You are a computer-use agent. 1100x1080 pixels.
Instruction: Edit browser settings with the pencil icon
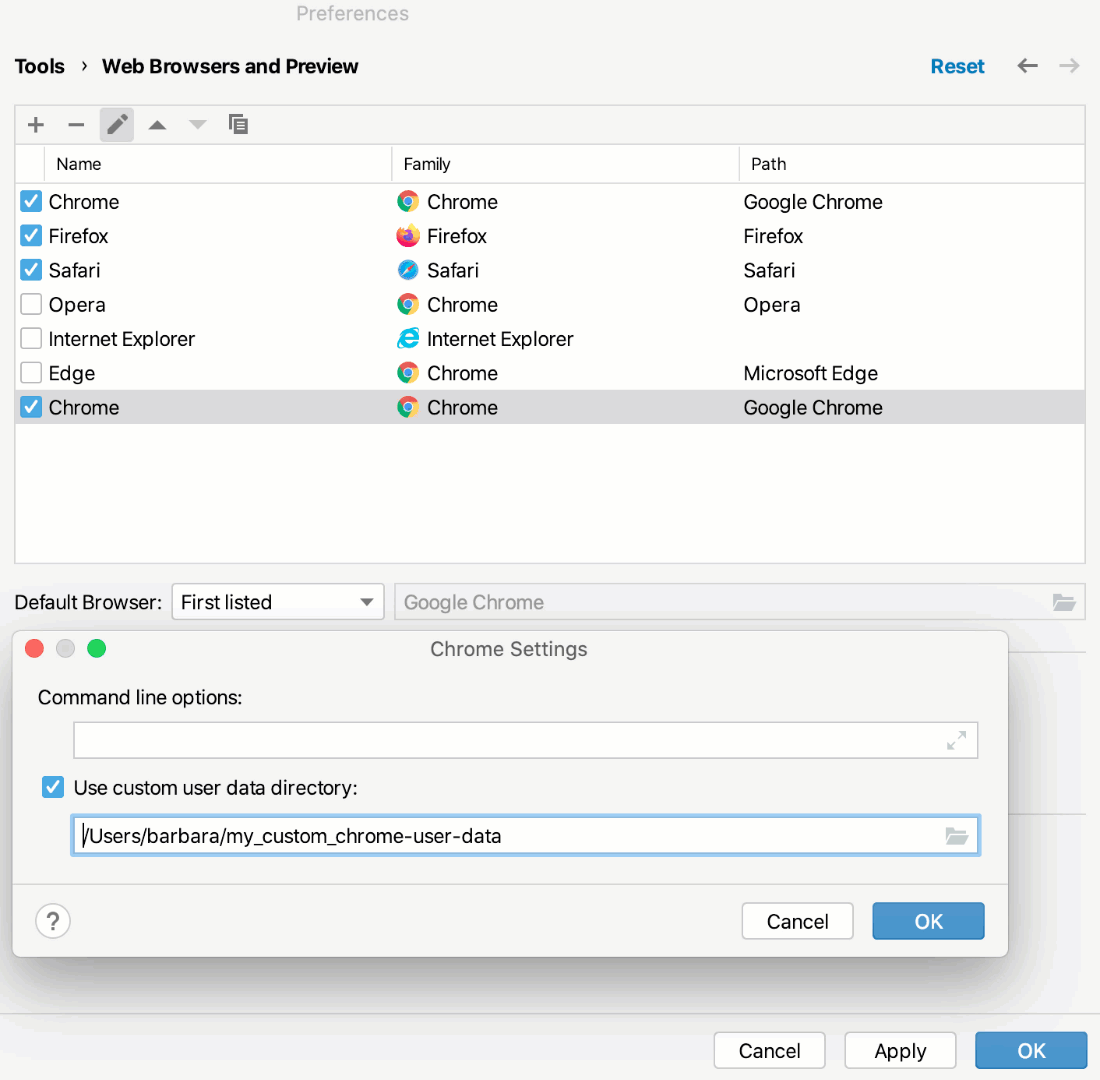click(x=117, y=124)
